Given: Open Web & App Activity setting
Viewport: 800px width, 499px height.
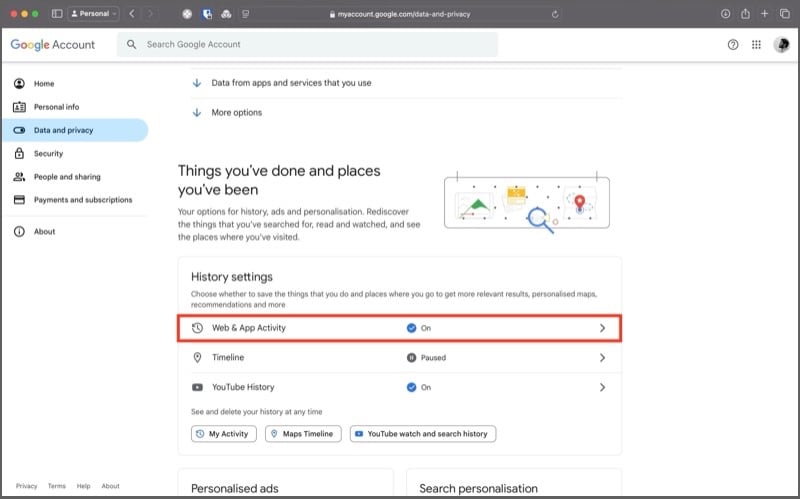Looking at the screenshot, I should [399, 328].
